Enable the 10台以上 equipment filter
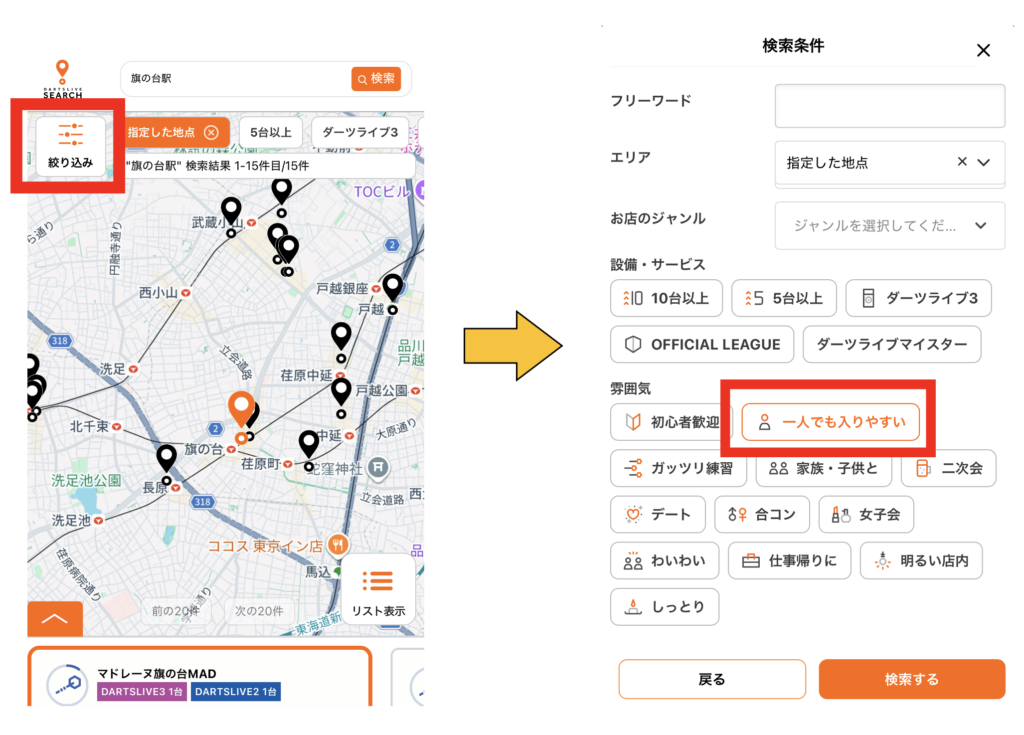 coord(666,298)
